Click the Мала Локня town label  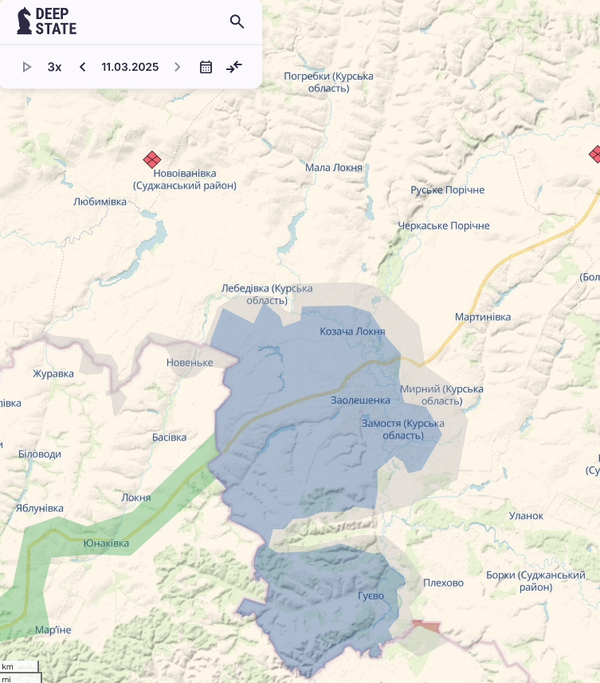[333, 168]
